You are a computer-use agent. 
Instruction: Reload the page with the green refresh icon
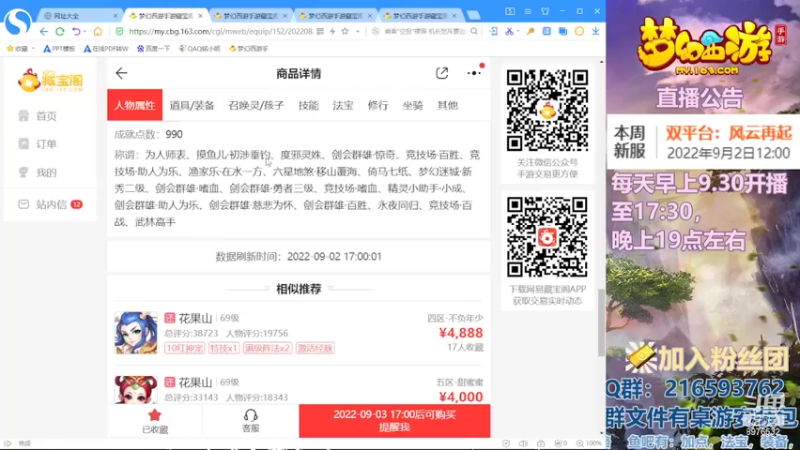(60, 32)
